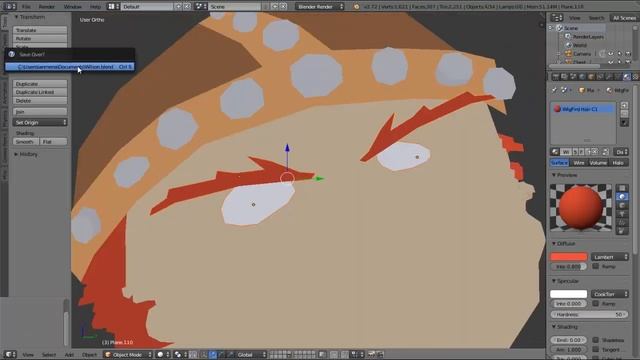The image size is (640, 360).
Task: Open outliner All Scenes display dropdown
Action: (624, 18)
